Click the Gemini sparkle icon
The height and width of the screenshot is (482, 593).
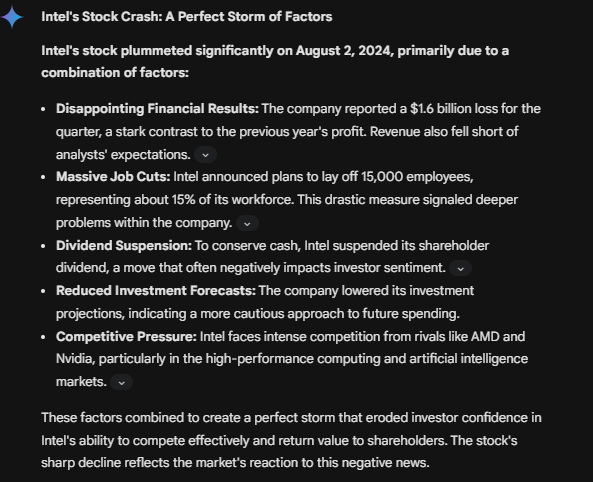[x=12, y=17]
